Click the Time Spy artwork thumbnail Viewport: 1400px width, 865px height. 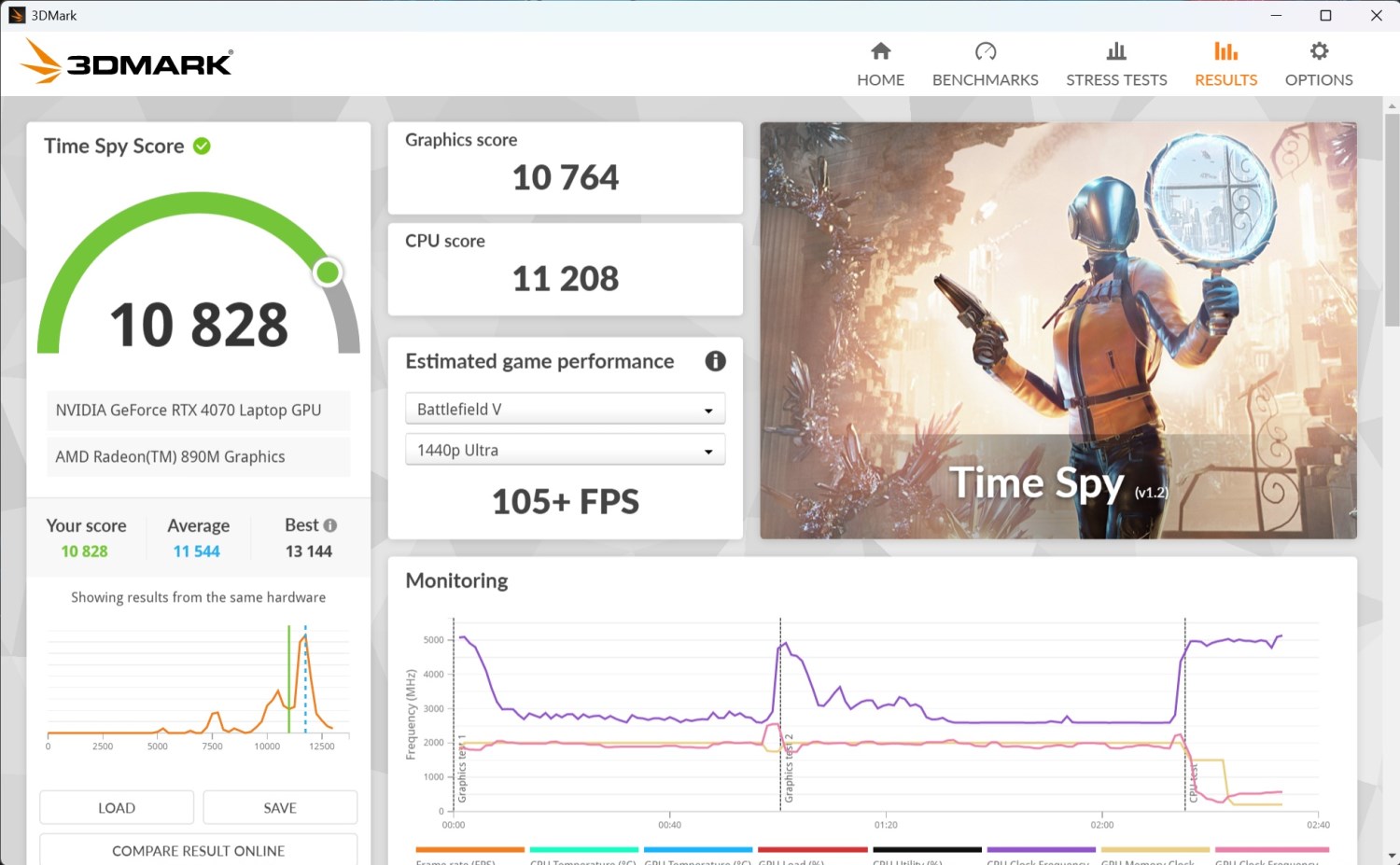coord(1058,330)
